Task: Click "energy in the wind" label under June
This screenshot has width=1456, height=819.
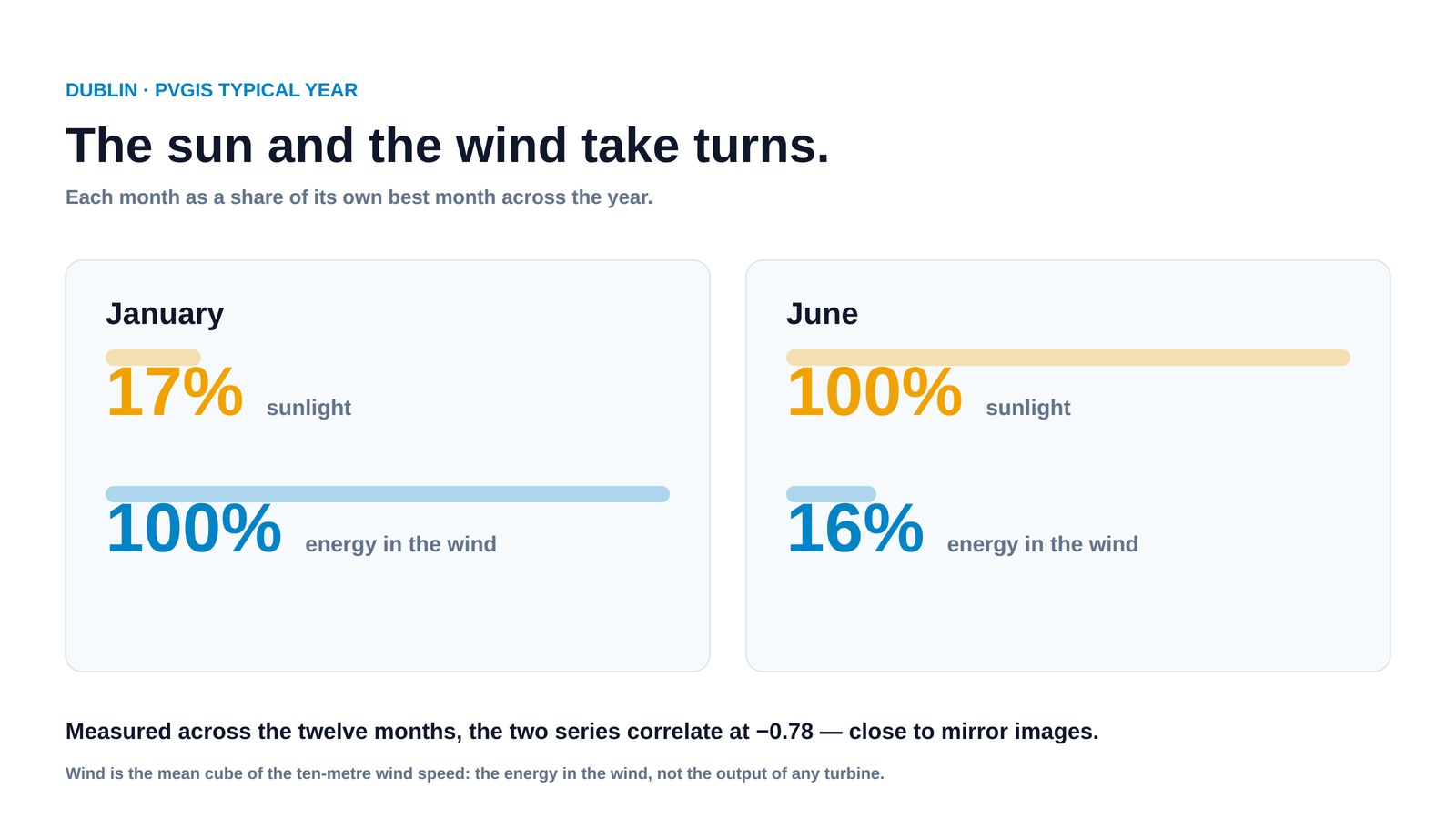Action: (x=1043, y=544)
